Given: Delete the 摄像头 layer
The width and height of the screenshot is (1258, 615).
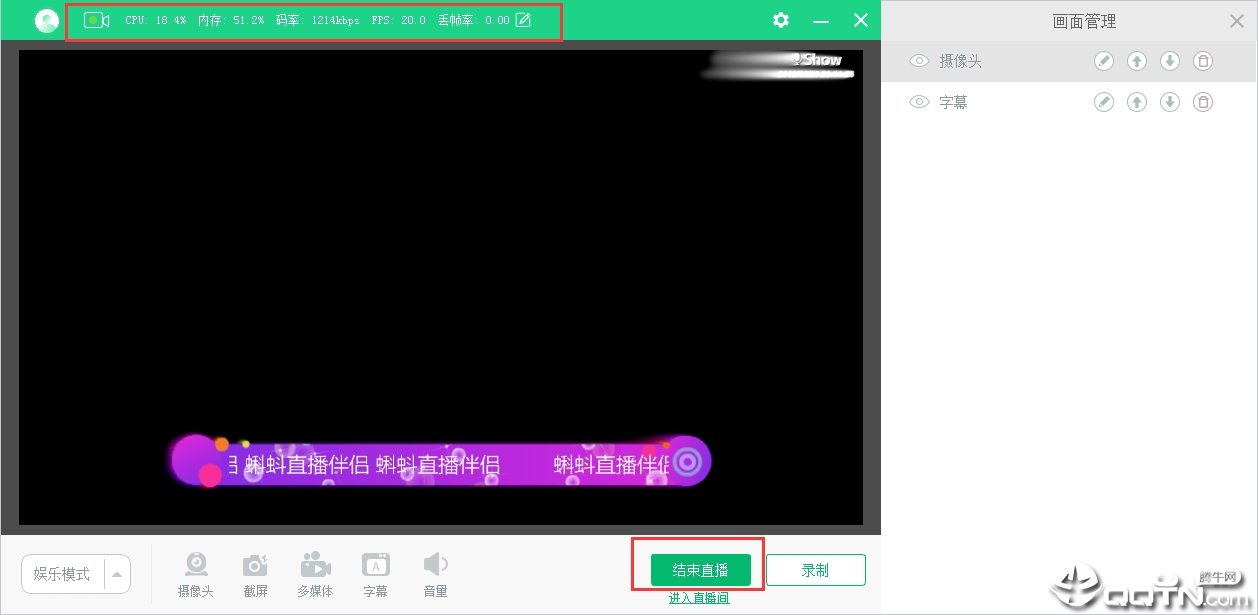Looking at the screenshot, I should [x=1203, y=61].
